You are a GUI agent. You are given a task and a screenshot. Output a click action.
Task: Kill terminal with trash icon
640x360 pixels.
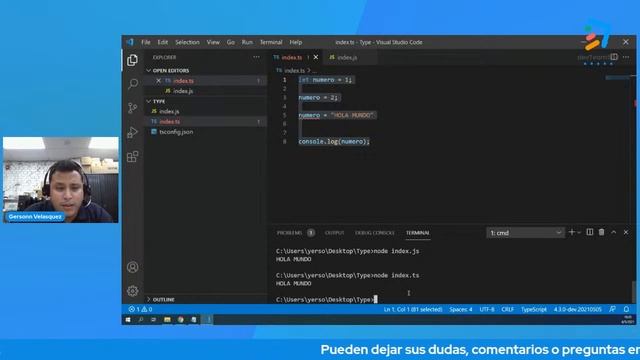tap(602, 232)
